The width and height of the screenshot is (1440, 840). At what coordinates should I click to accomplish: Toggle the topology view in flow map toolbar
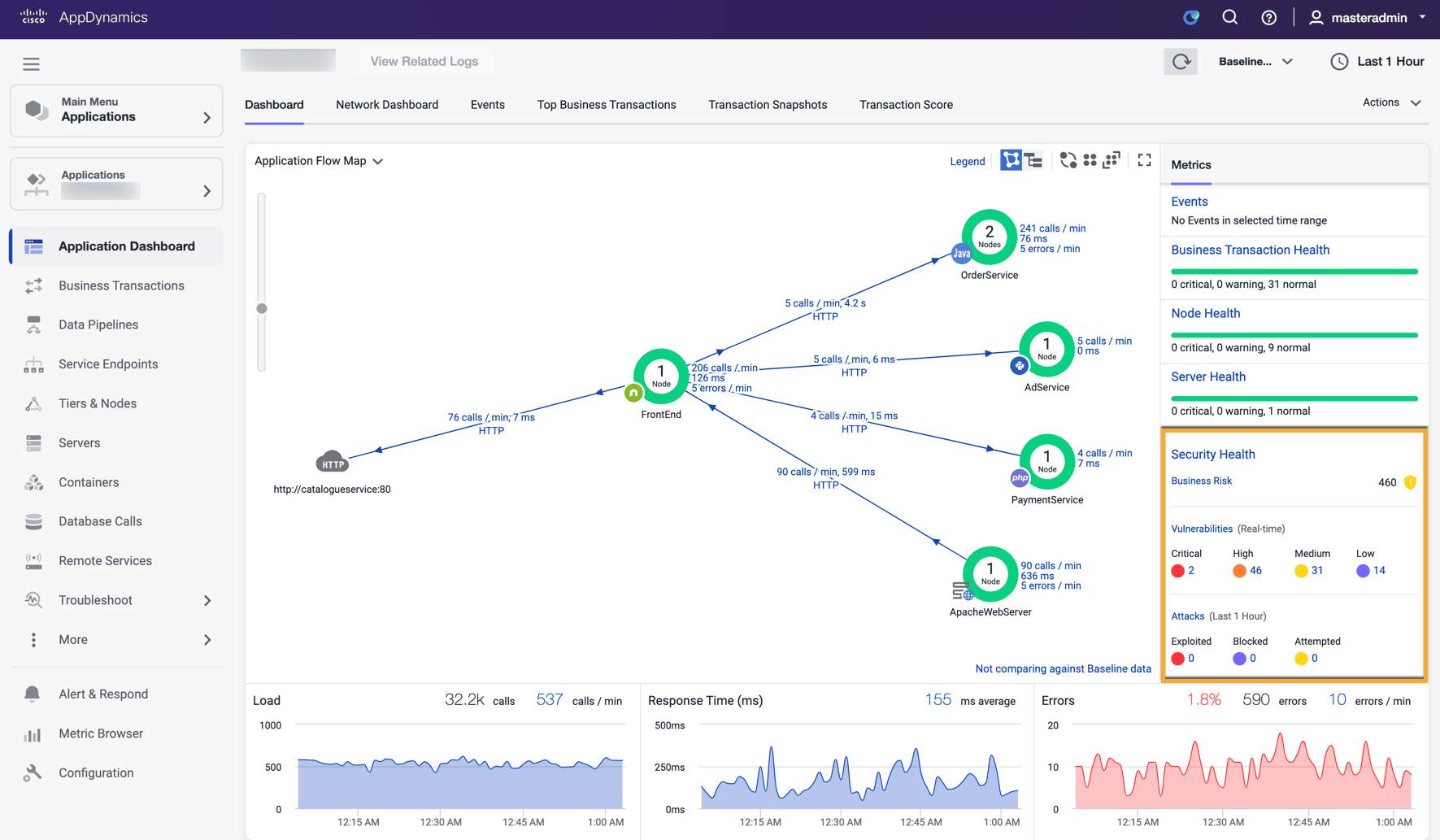pyautogui.click(x=1011, y=160)
